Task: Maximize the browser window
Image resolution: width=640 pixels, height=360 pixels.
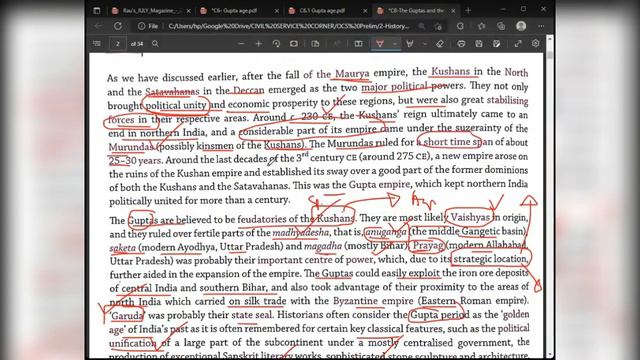Action: coord(523,9)
